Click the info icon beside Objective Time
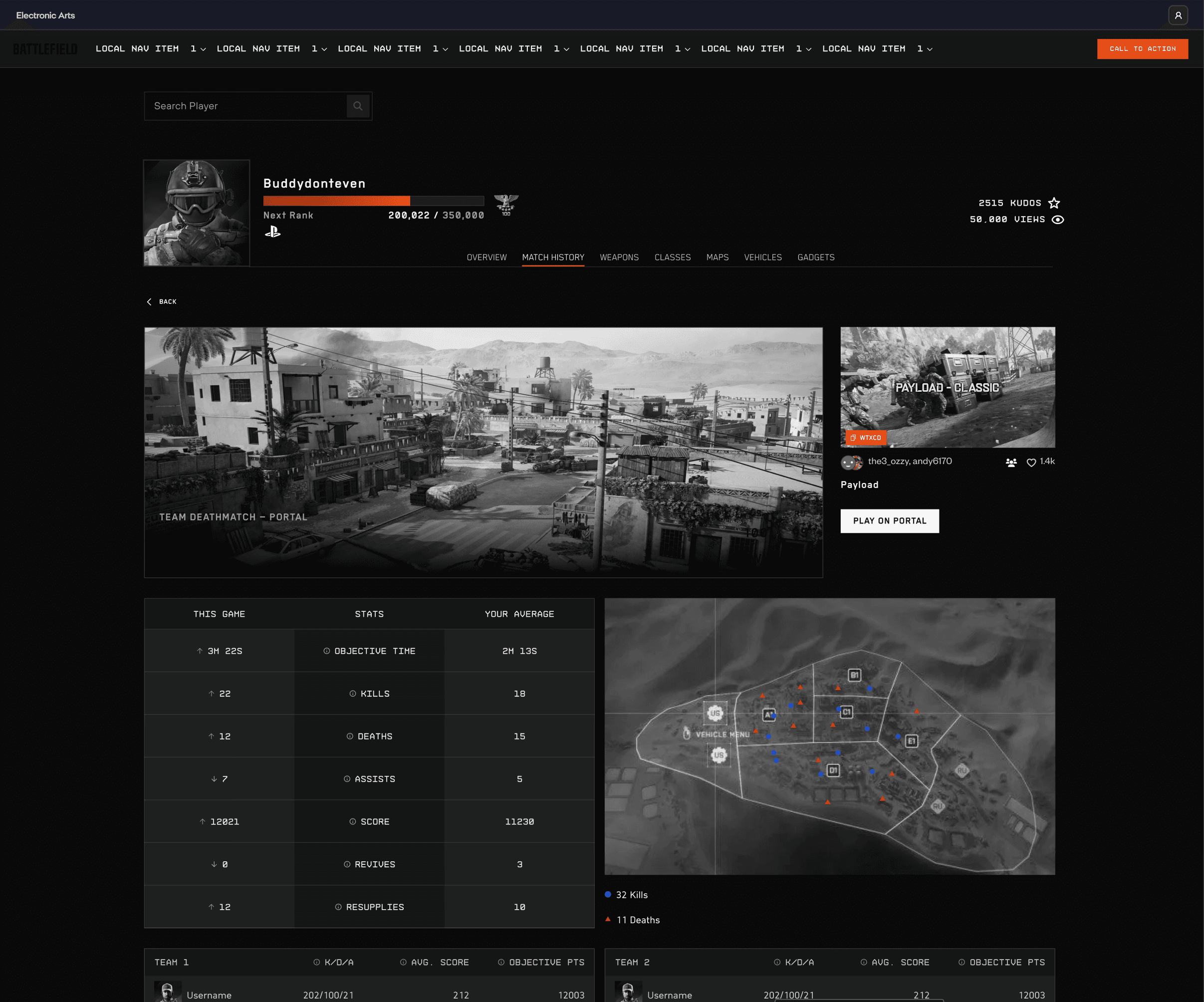Screen dimensions: 1204x1002 click(x=327, y=651)
